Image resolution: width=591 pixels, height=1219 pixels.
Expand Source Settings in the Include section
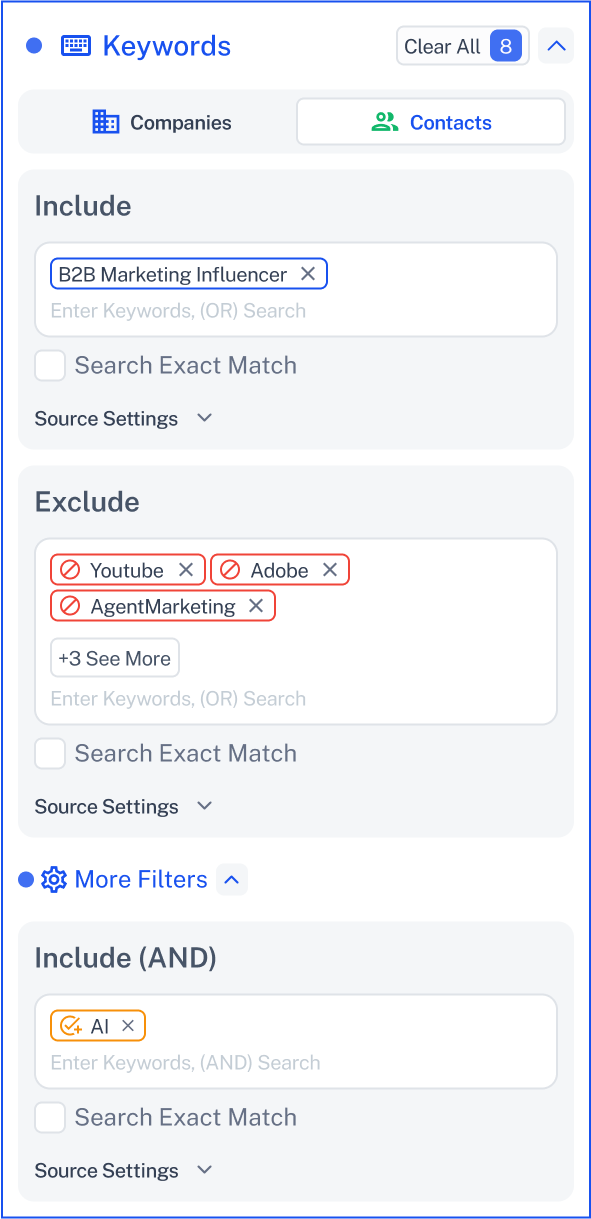click(124, 418)
